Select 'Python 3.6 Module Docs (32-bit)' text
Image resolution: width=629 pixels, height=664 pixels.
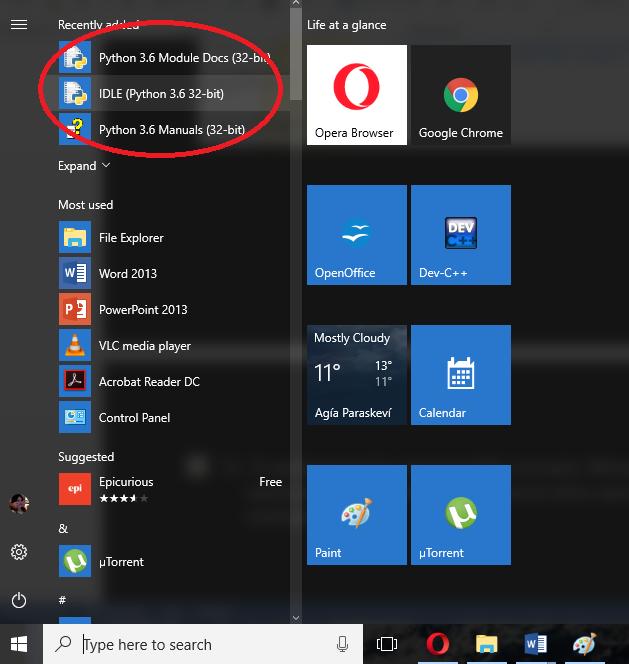[x=184, y=58]
